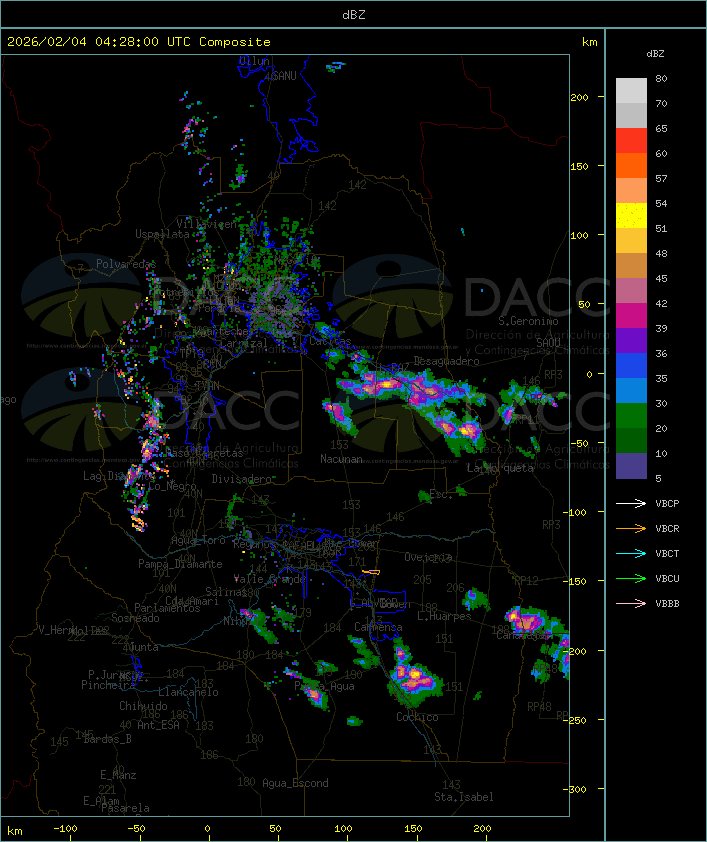Viewport: 707px width, 842px height.
Task: Click the storm cell north of Cochico
Action: point(414,674)
